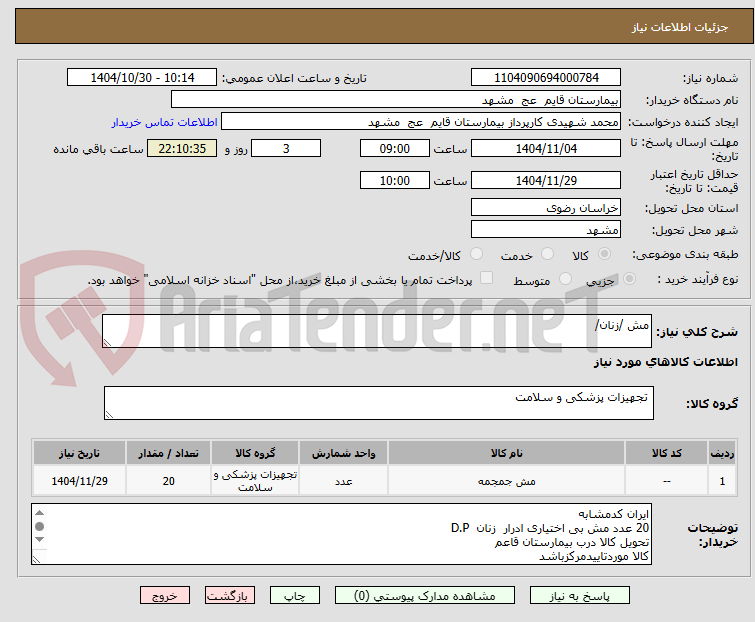Click scroll up arrow in buyer notes

[x=40, y=513]
